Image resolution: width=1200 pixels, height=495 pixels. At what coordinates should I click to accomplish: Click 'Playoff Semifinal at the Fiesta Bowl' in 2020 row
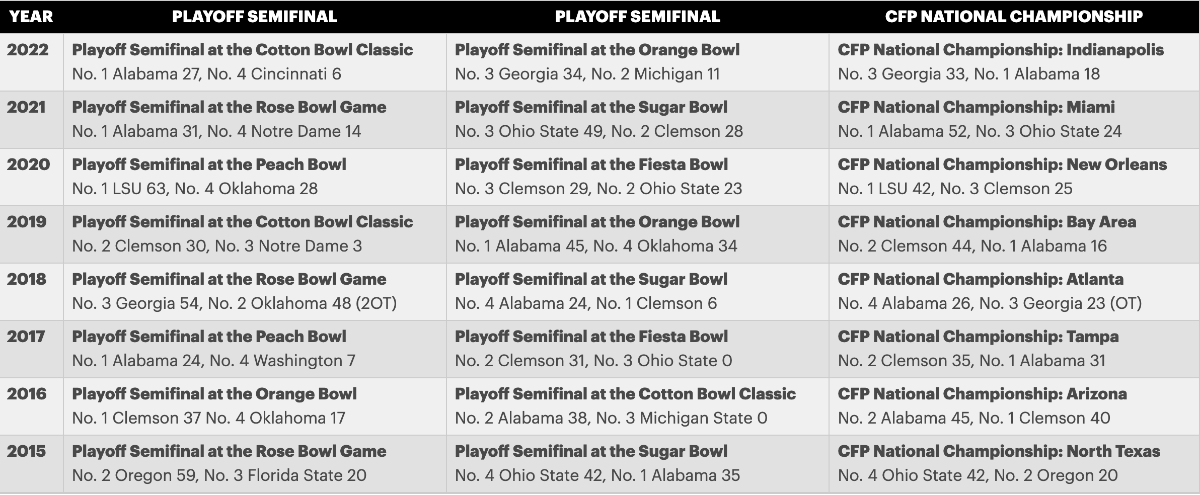pos(591,164)
